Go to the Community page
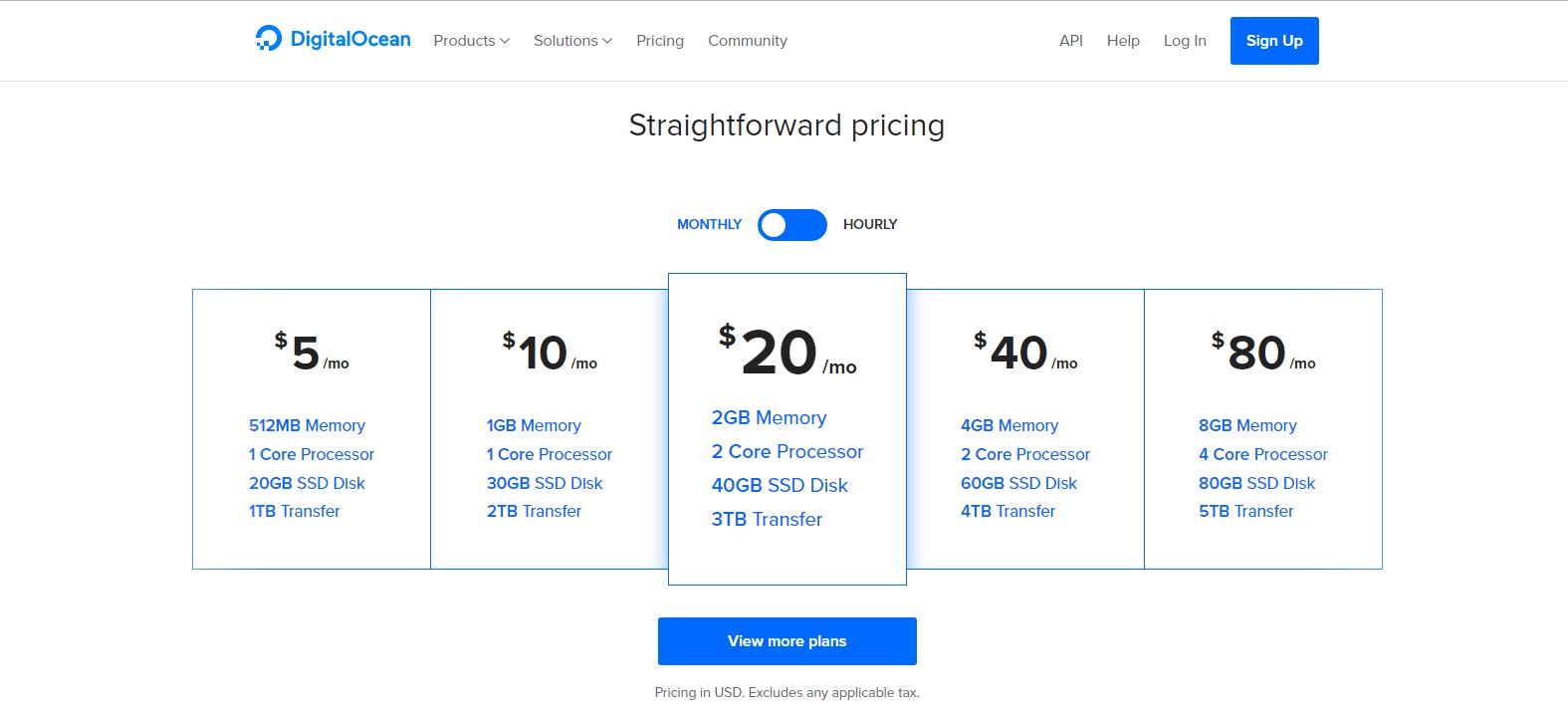1568x716 pixels. (747, 41)
